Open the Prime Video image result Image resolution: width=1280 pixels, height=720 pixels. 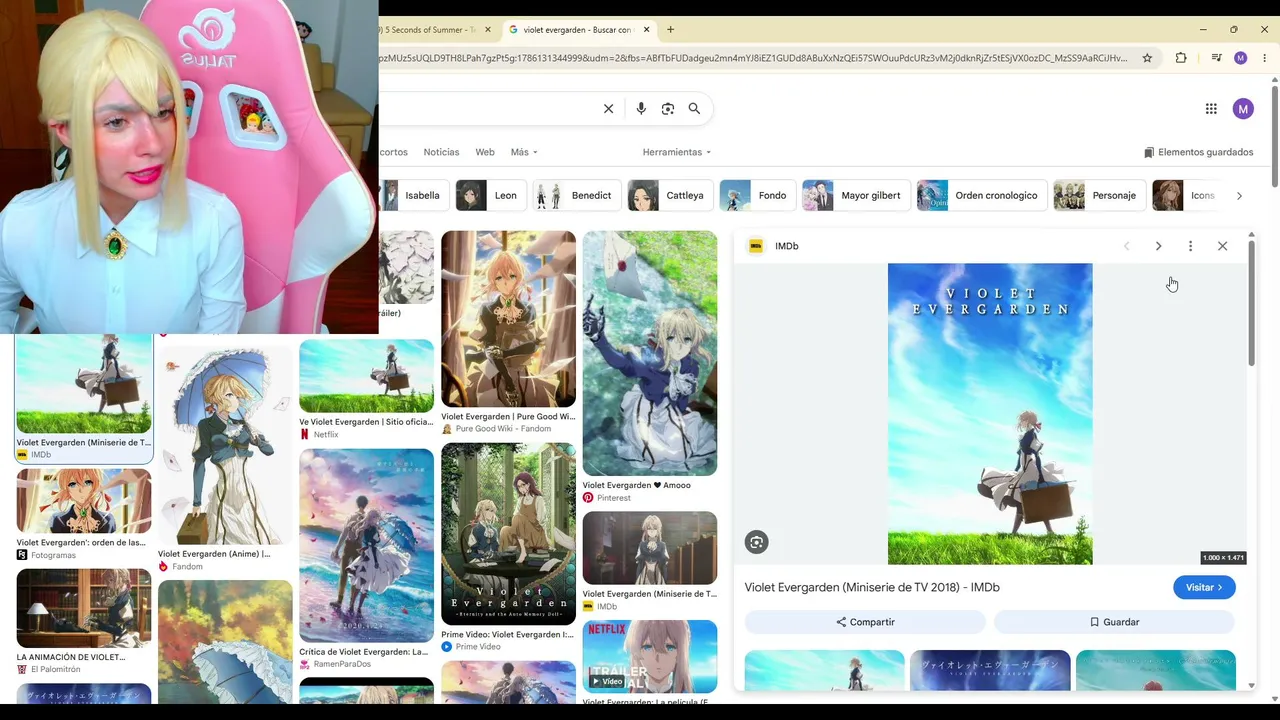(508, 534)
